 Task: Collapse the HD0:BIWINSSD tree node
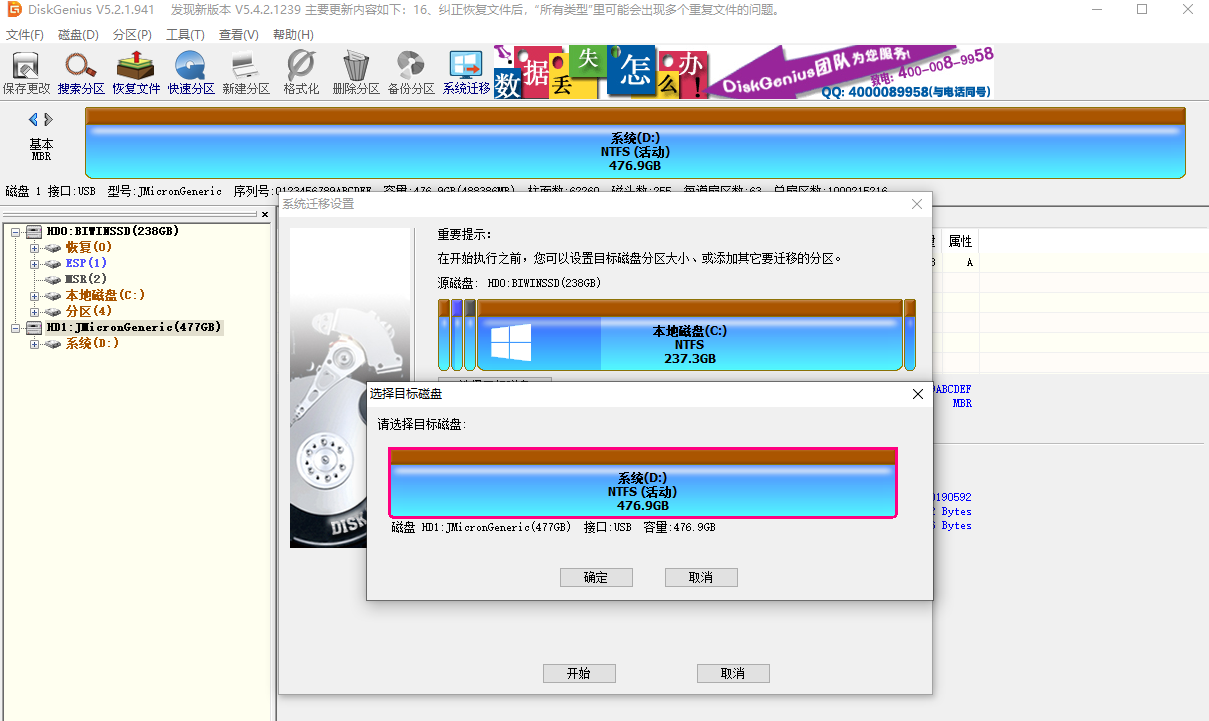16,231
